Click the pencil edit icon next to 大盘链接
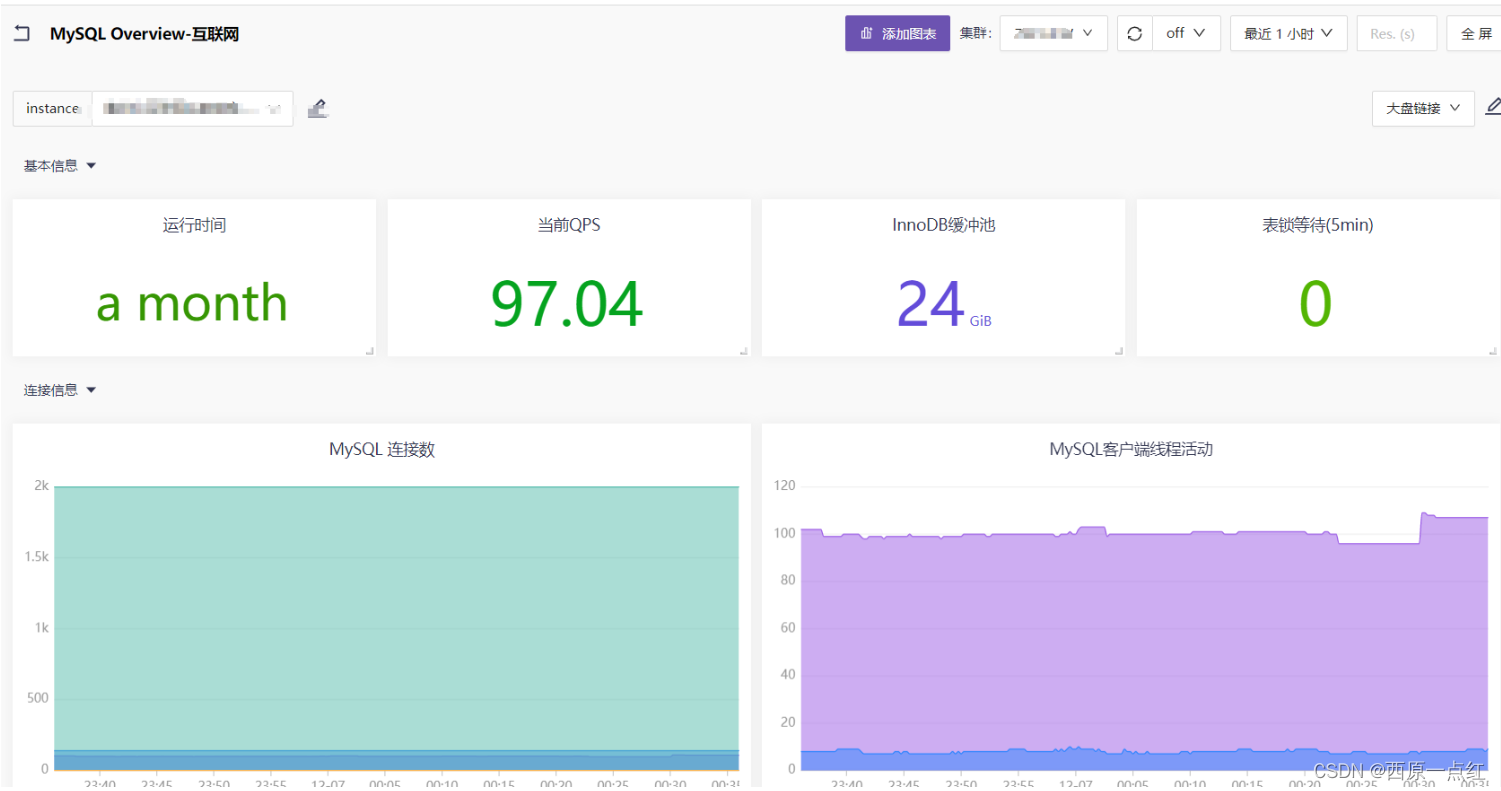Screen dimensions: 1501x791 click(x=1493, y=106)
